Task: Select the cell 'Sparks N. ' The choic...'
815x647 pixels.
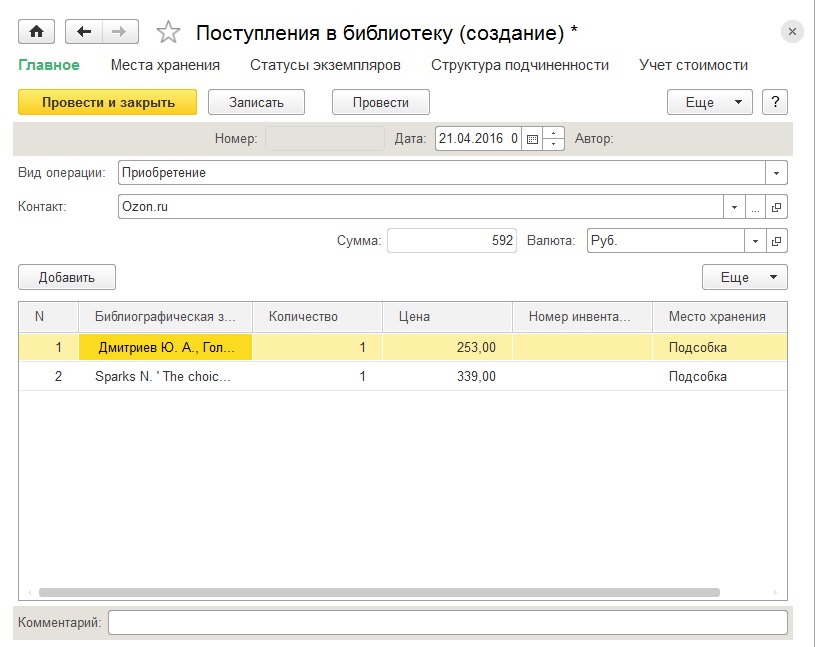Action: tap(165, 376)
